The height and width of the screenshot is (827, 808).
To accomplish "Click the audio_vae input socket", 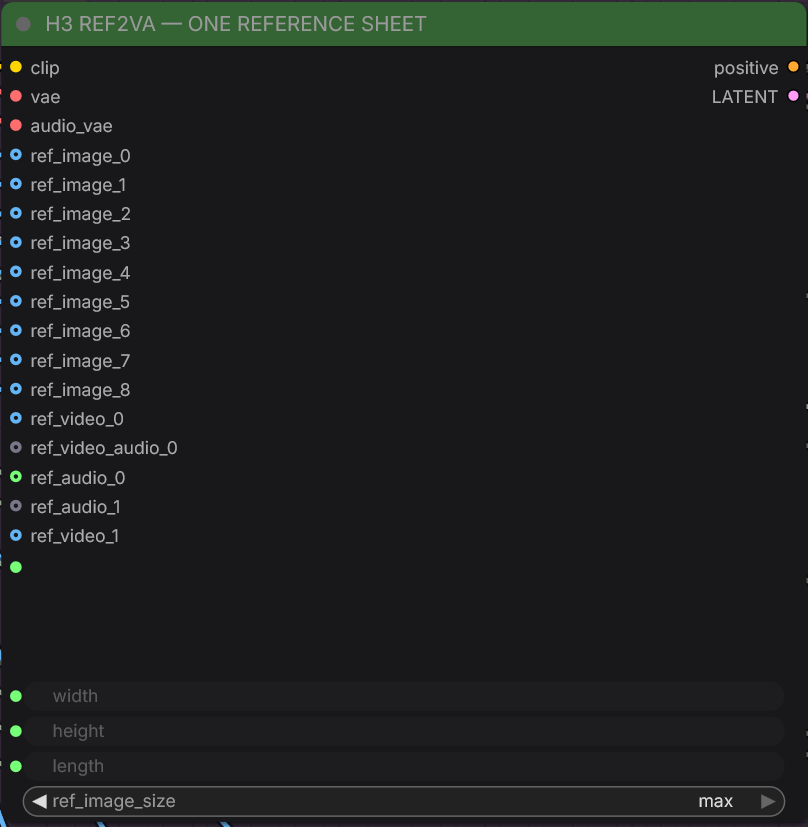I will tap(16, 126).
